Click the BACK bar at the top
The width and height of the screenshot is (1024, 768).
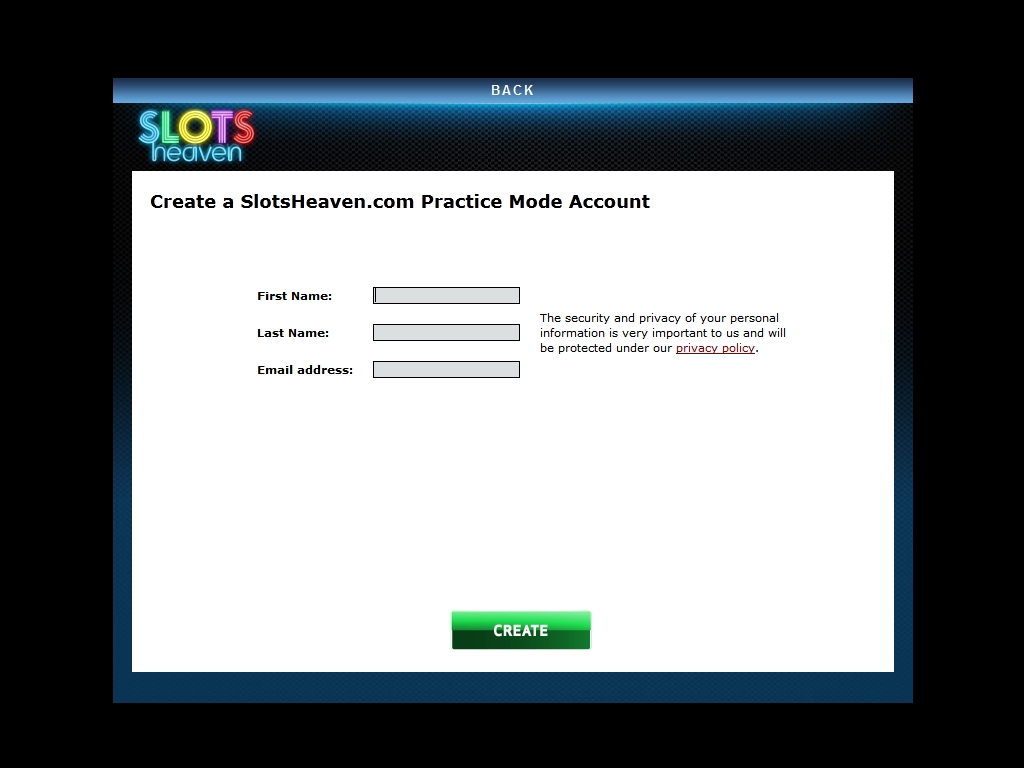click(x=513, y=90)
